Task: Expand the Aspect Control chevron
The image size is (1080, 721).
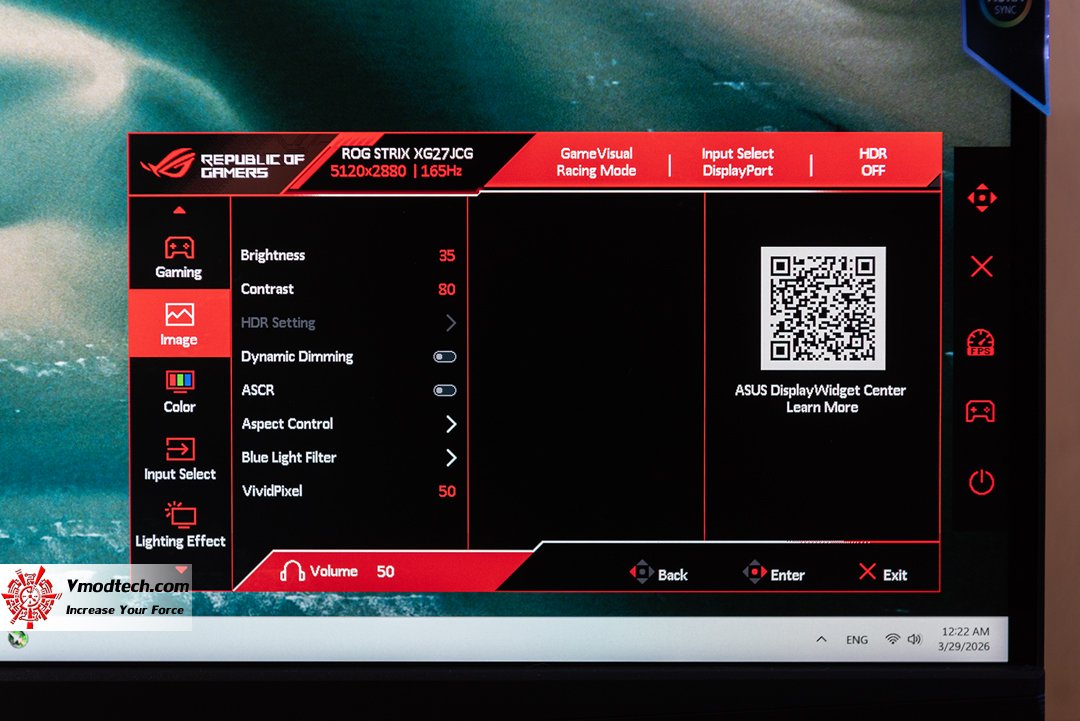Action: click(450, 424)
